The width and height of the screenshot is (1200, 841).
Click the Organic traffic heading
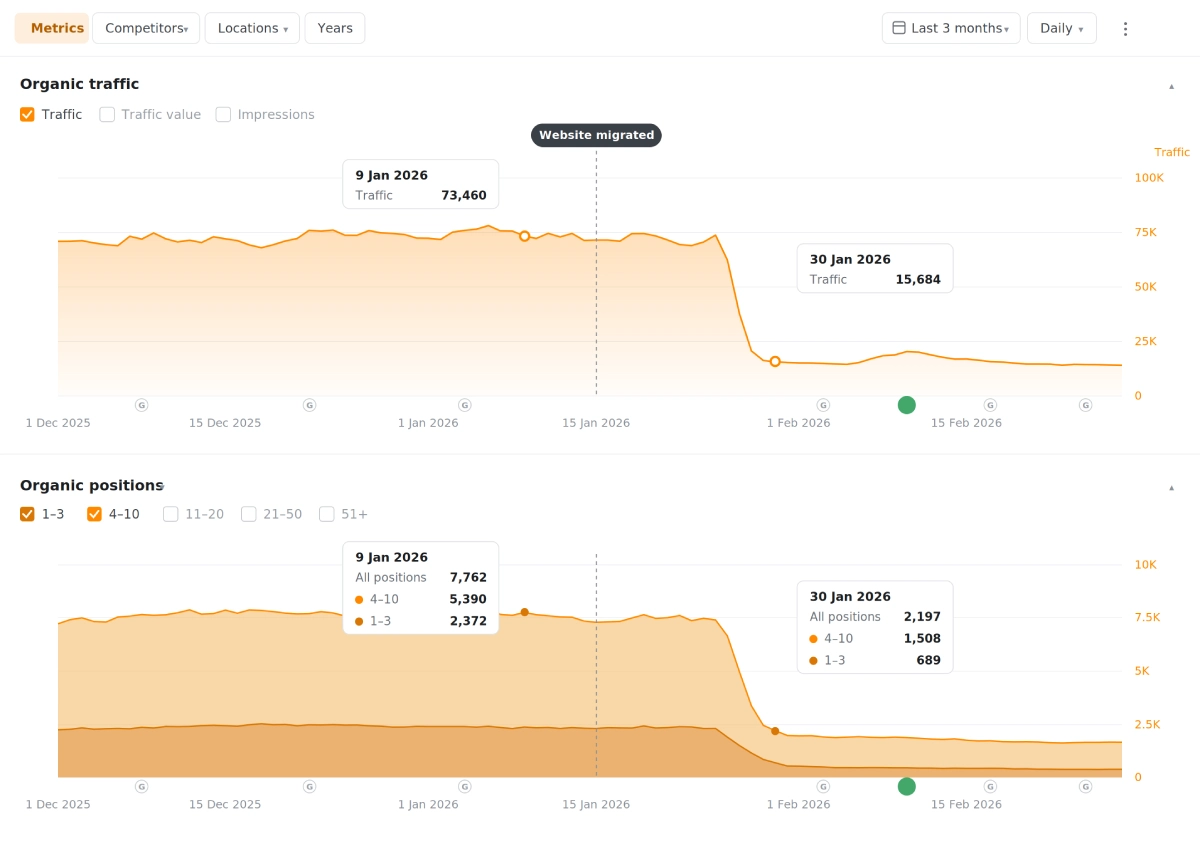click(x=80, y=84)
